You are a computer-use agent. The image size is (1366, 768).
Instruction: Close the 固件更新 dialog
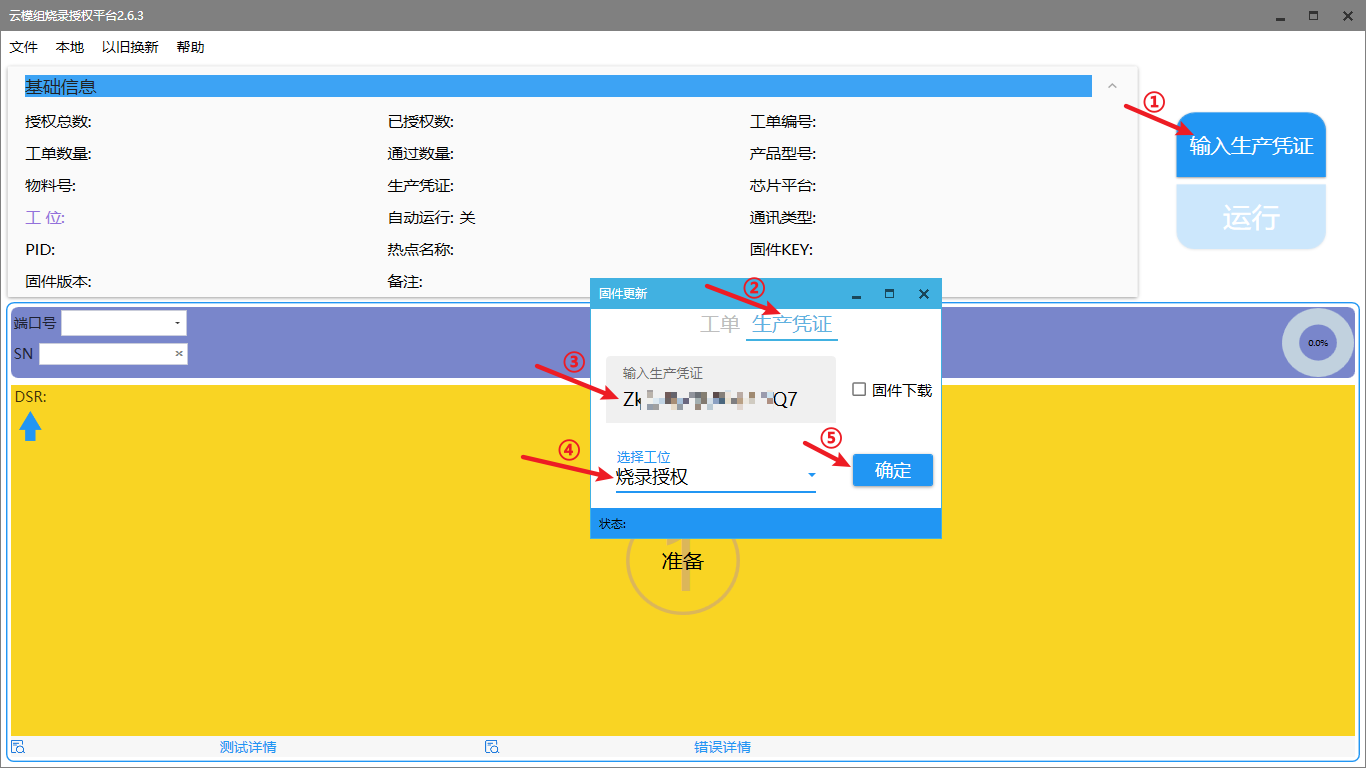coord(924,294)
